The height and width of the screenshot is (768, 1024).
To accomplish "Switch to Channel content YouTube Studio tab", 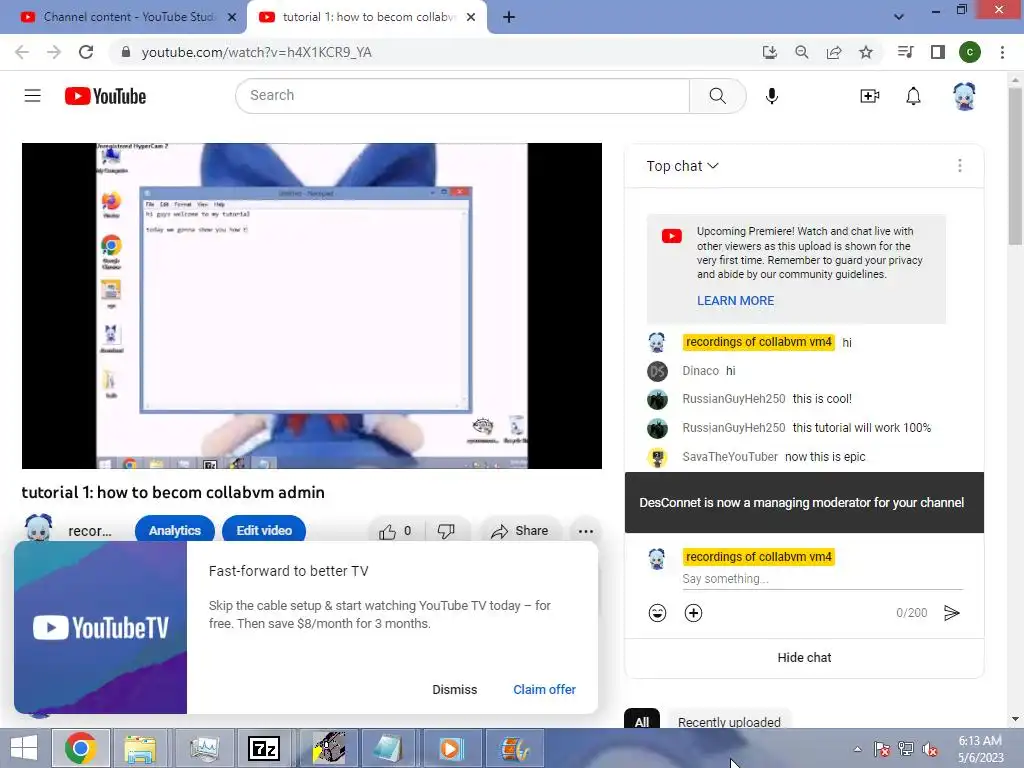I will (129, 17).
